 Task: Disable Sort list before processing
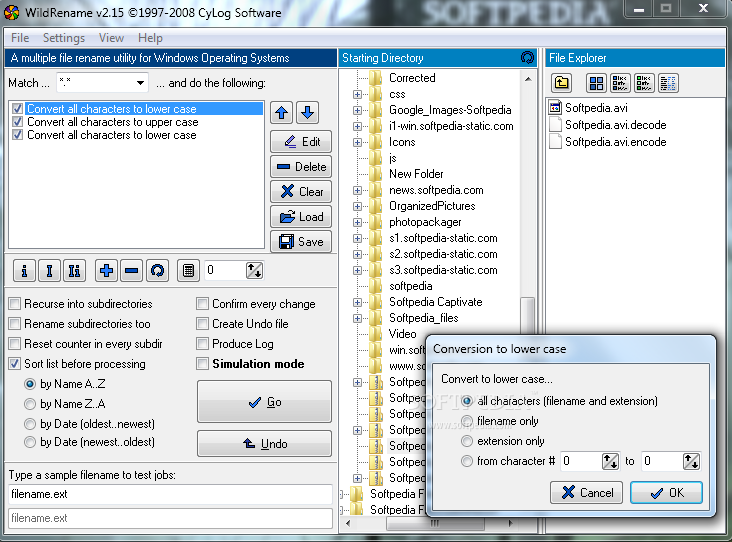tap(14, 364)
